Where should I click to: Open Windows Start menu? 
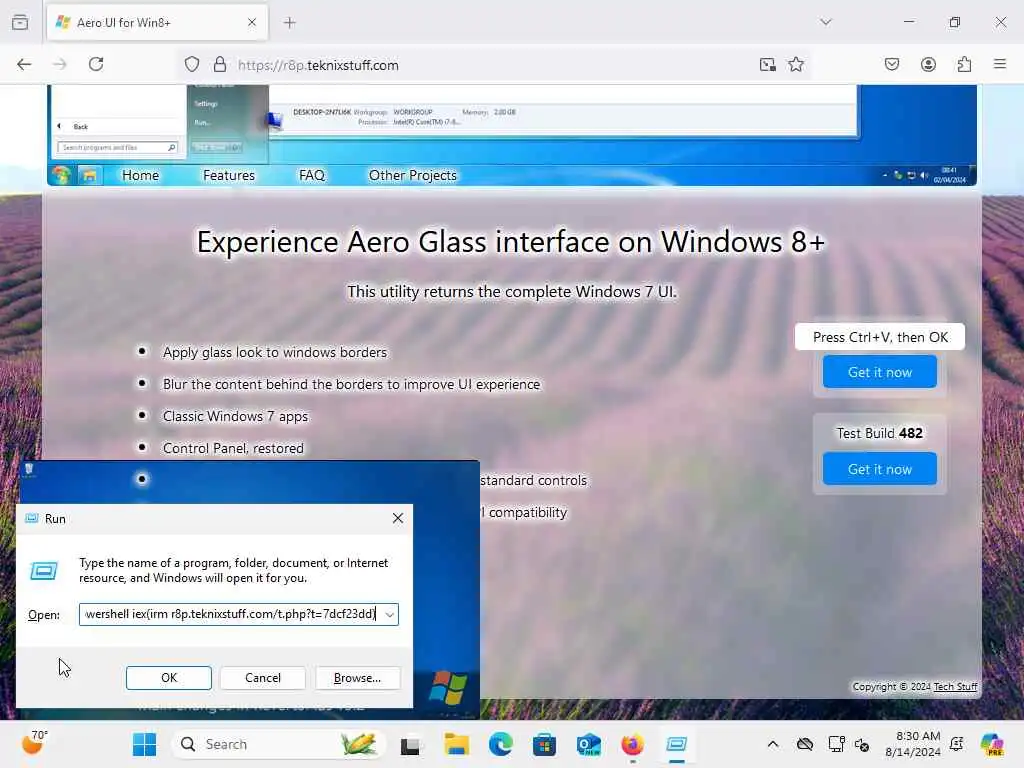pyautogui.click(x=144, y=744)
